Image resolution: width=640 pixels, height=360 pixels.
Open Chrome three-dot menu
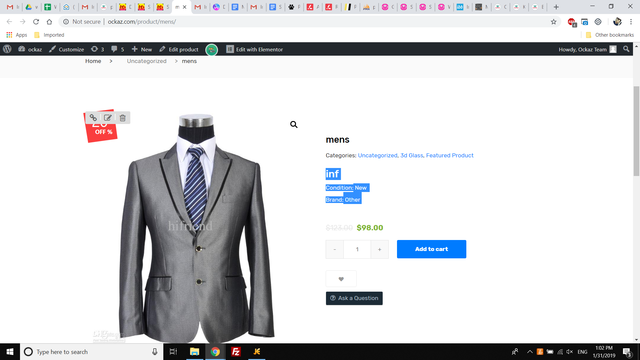[x=631, y=22]
